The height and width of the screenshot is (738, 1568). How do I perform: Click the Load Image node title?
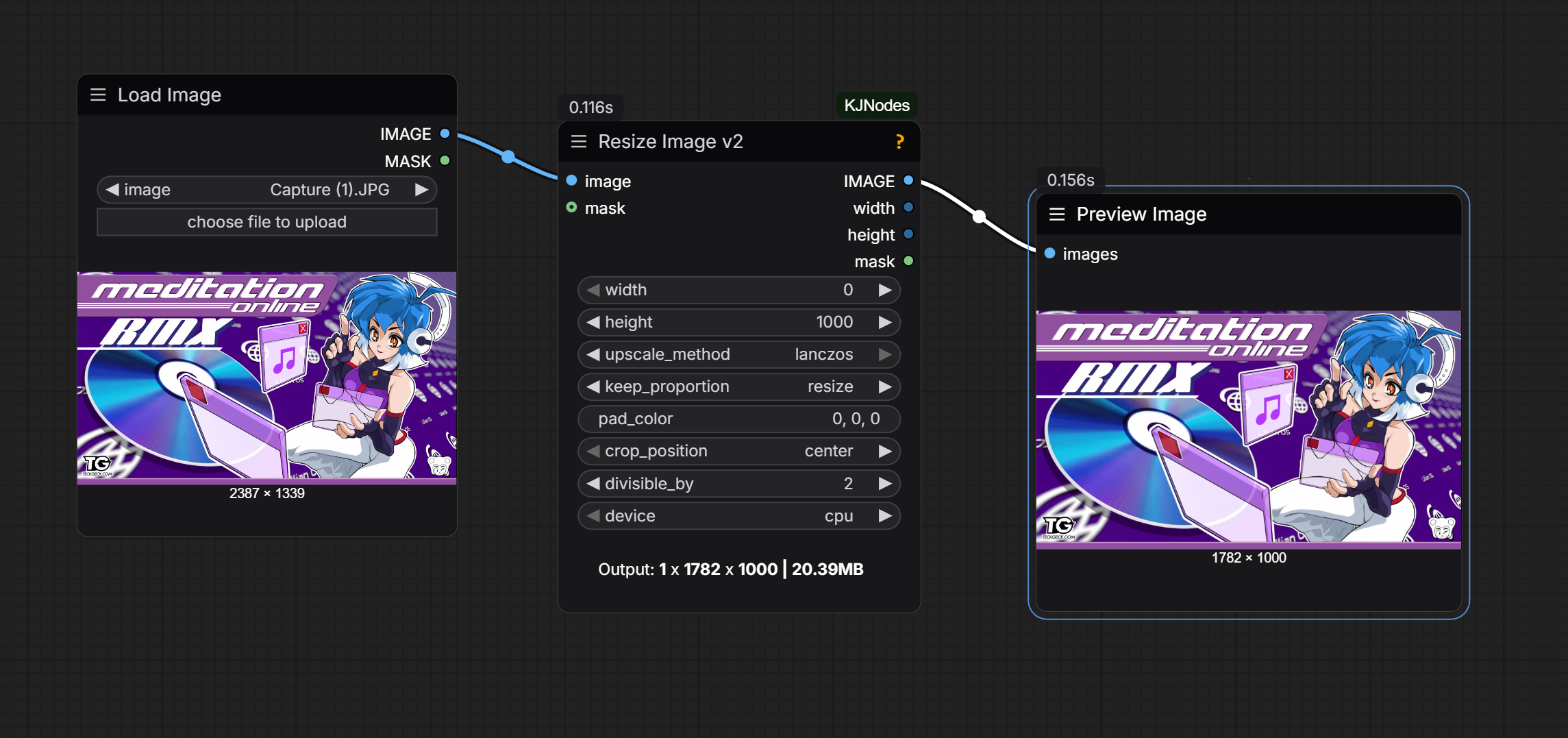point(169,95)
